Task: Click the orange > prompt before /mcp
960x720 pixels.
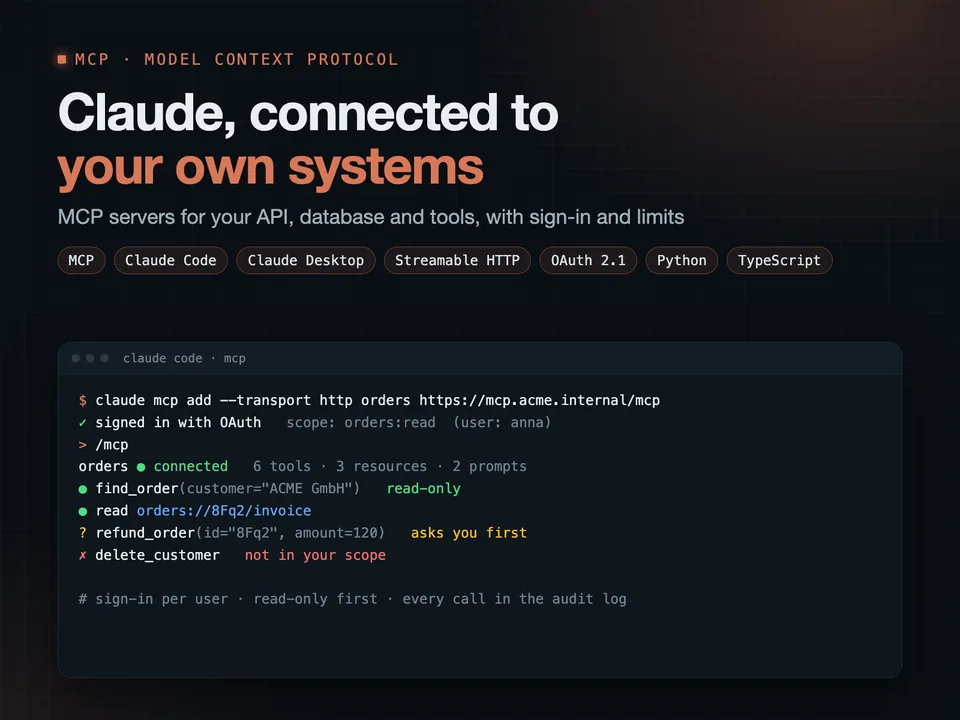Action: 83,445
